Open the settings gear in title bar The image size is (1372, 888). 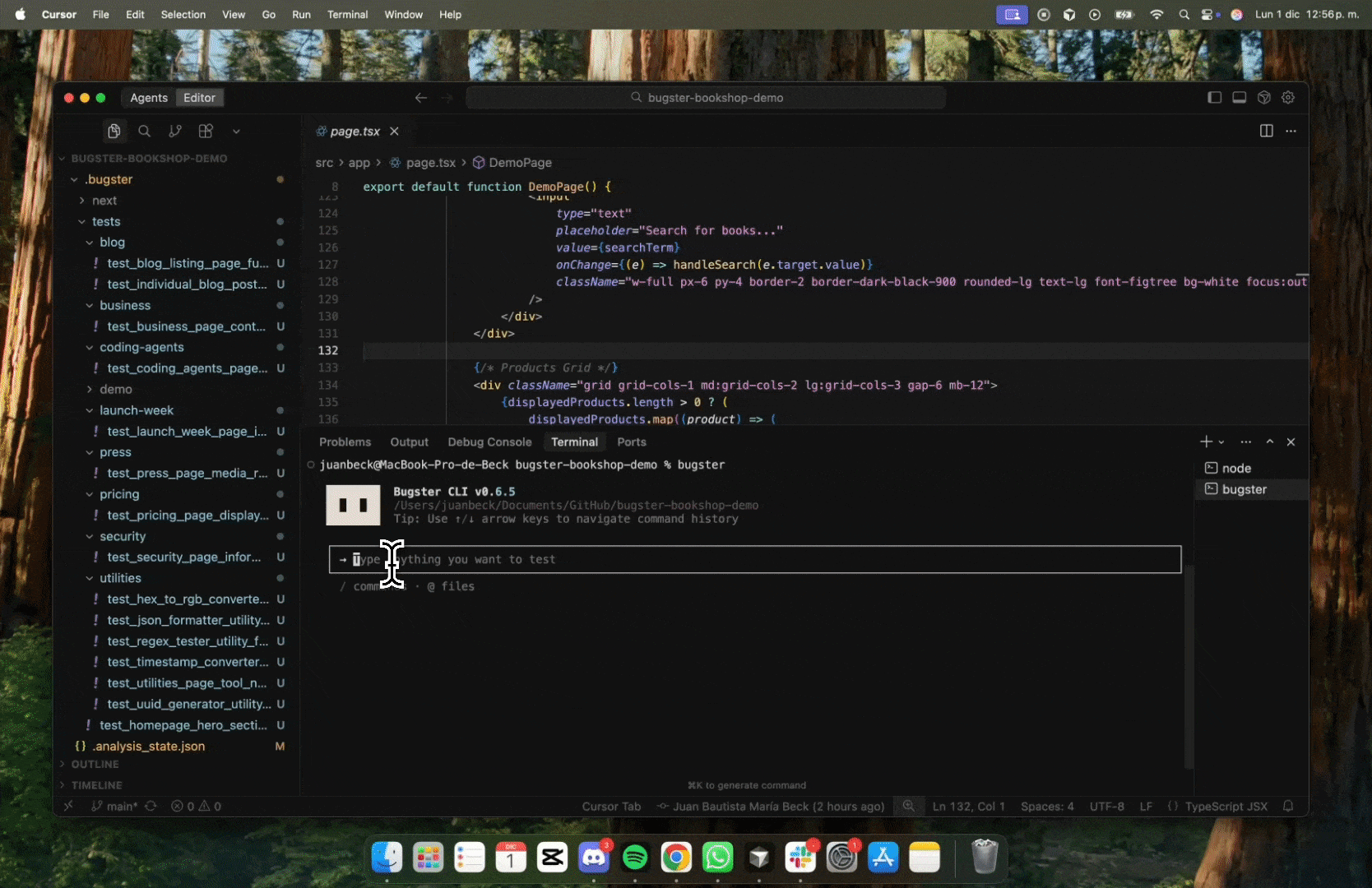coord(1288,98)
